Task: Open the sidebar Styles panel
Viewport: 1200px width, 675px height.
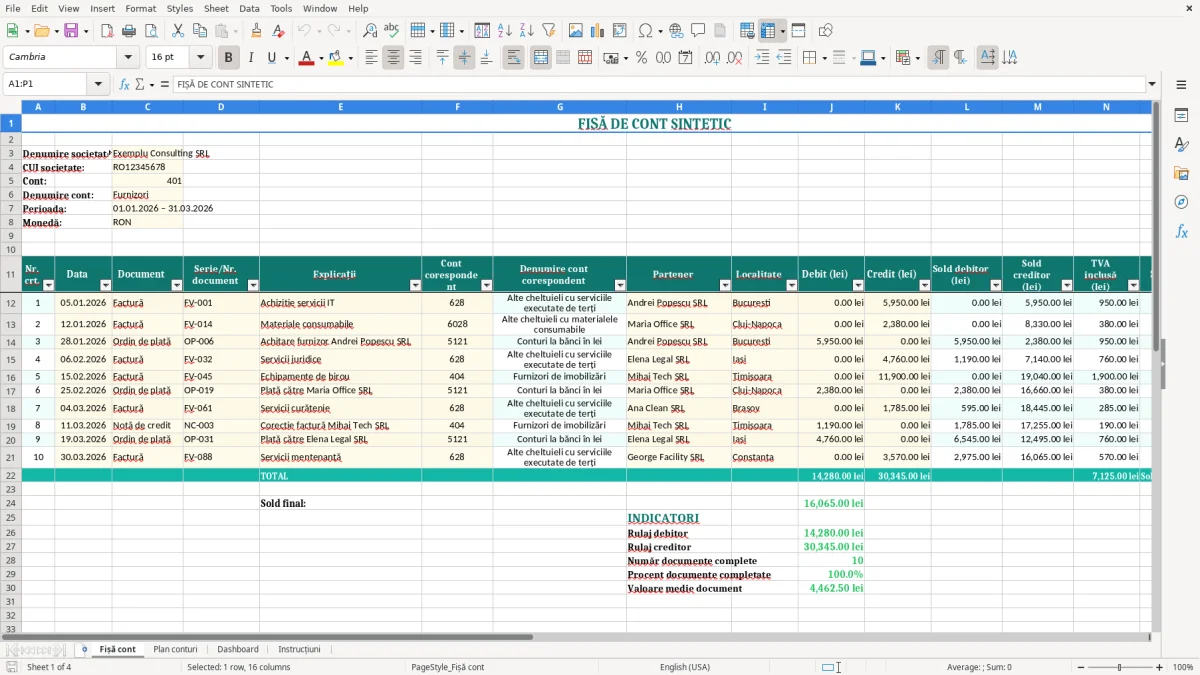Action: pyautogui.click(x=1181, y=144)
